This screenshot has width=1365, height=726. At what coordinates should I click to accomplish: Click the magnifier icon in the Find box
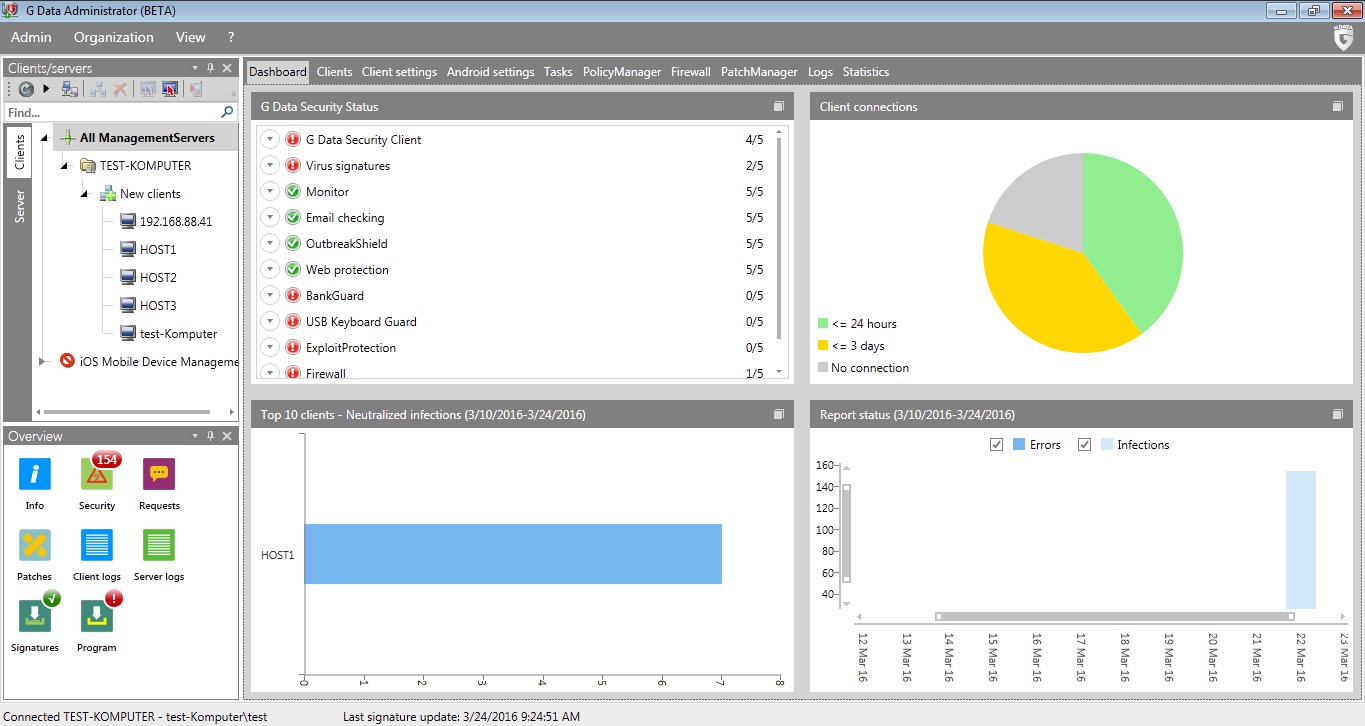(227, 112)
